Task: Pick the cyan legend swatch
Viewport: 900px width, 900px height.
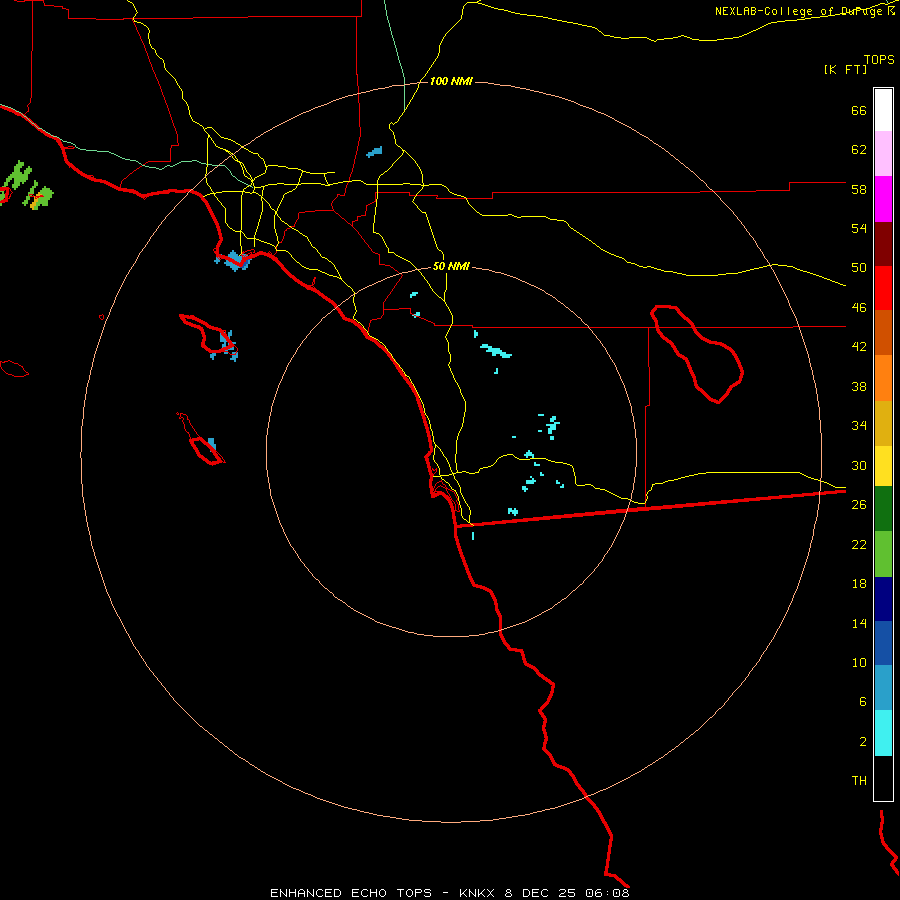Action: pyautogui.click(x=883, y=733)
